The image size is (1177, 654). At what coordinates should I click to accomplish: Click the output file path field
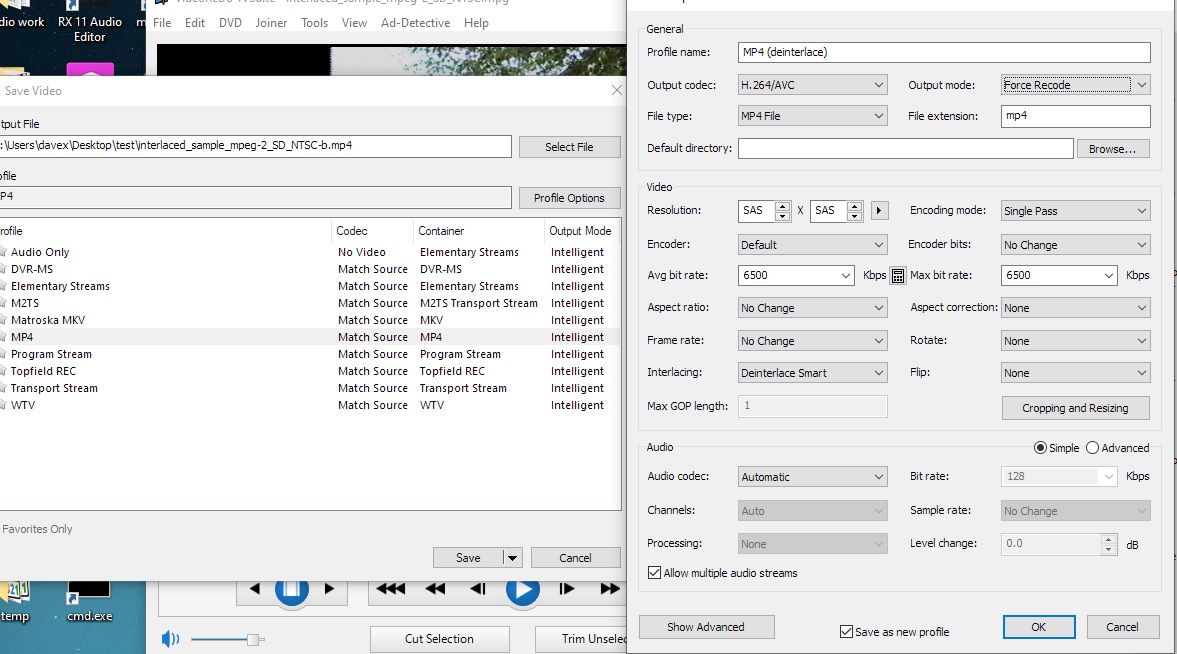[x=255, y=146]
